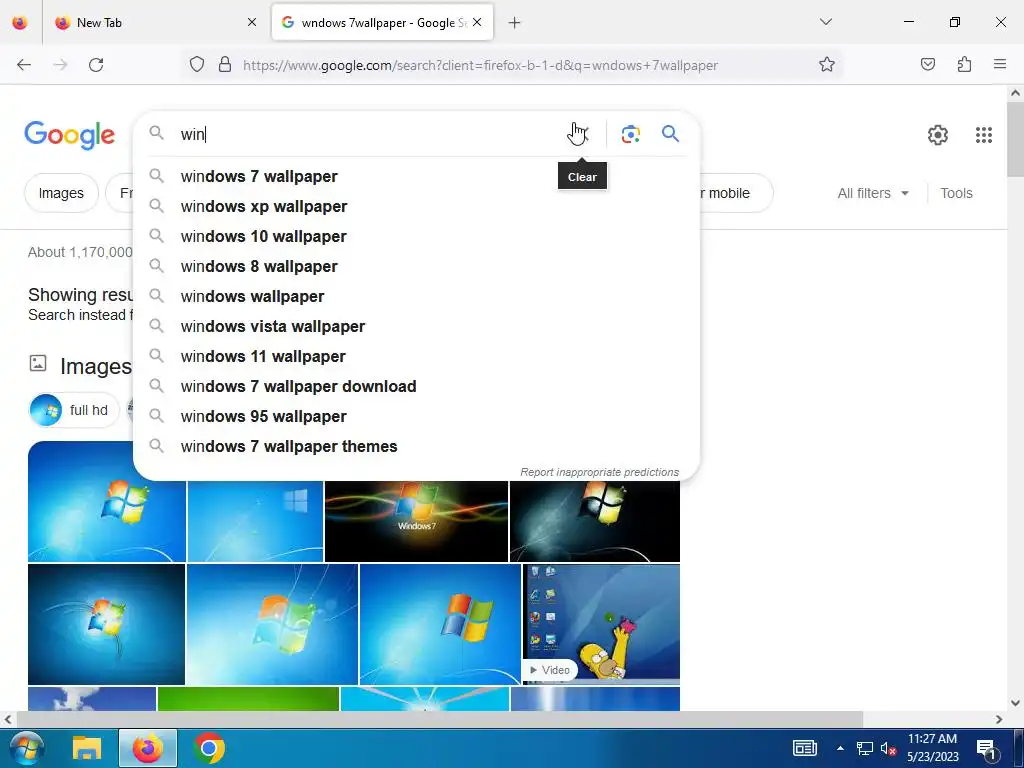Open the muted volume tray icon
The image size is (1024, 768).
click(888, 748)
